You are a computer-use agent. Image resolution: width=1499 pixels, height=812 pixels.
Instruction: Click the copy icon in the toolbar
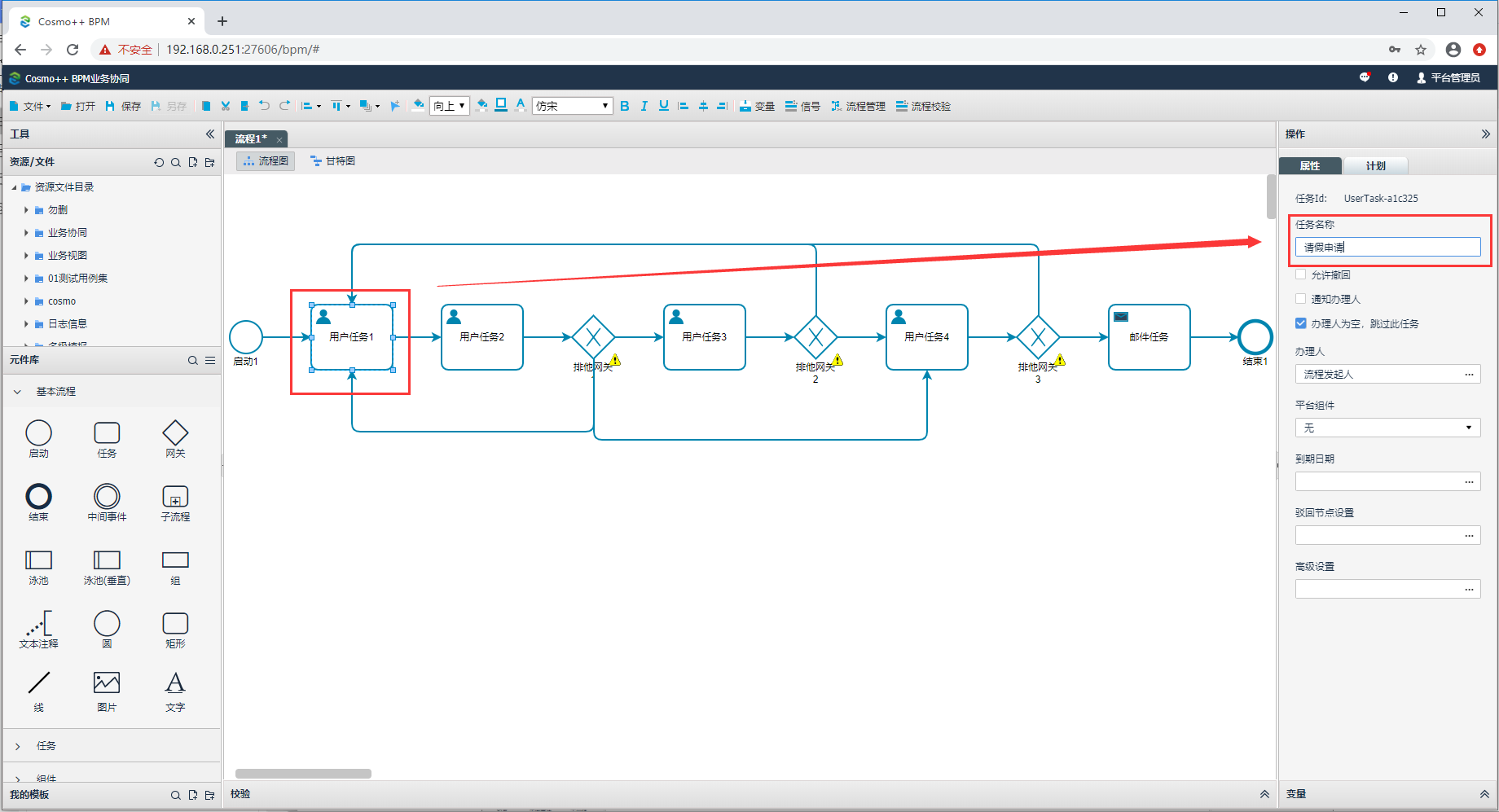click(206, 106)
